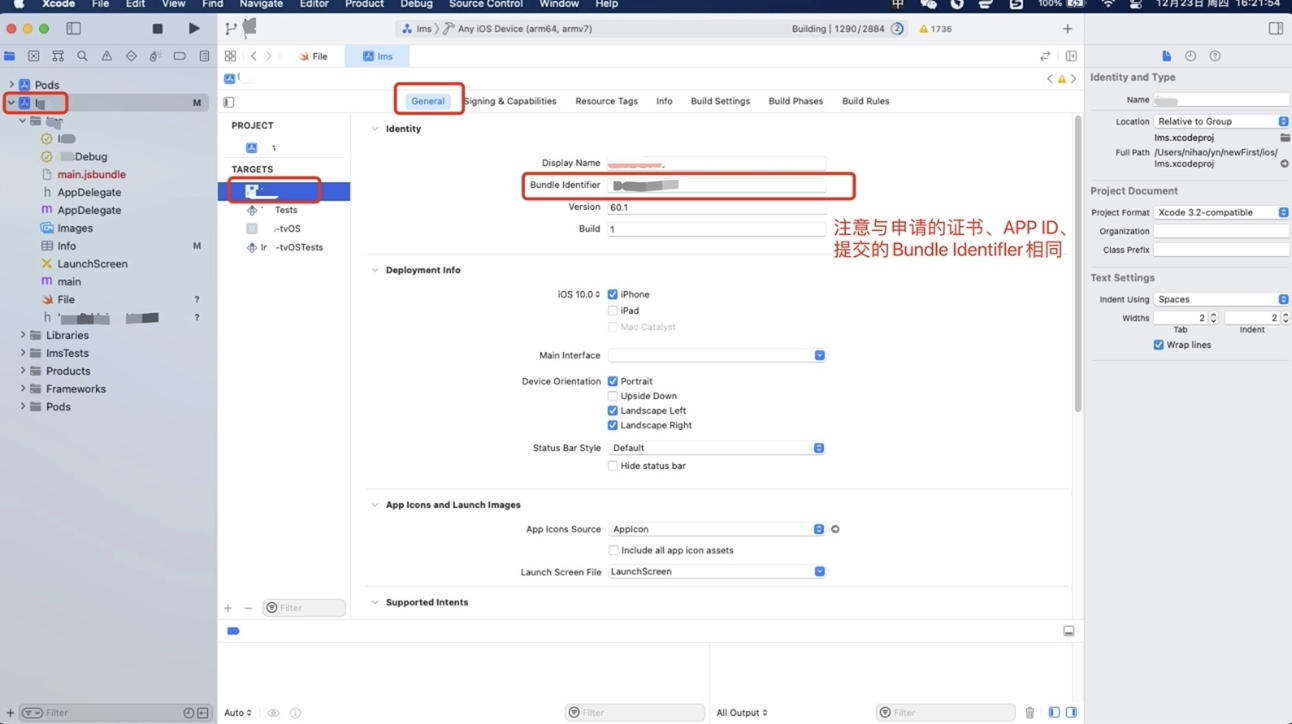Open the Library with plus button
Screen dimensions: 1292x724
[x=1067, y=29]
